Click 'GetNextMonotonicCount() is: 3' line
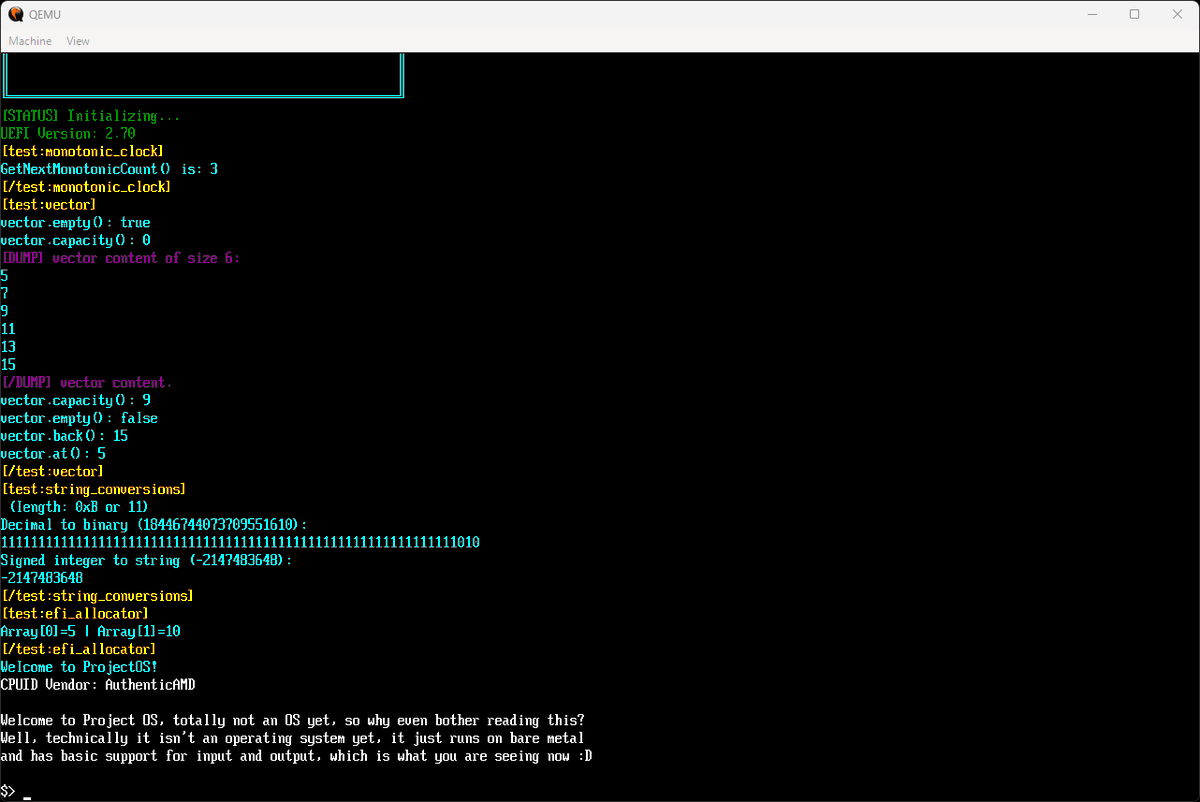 point(109,169)
